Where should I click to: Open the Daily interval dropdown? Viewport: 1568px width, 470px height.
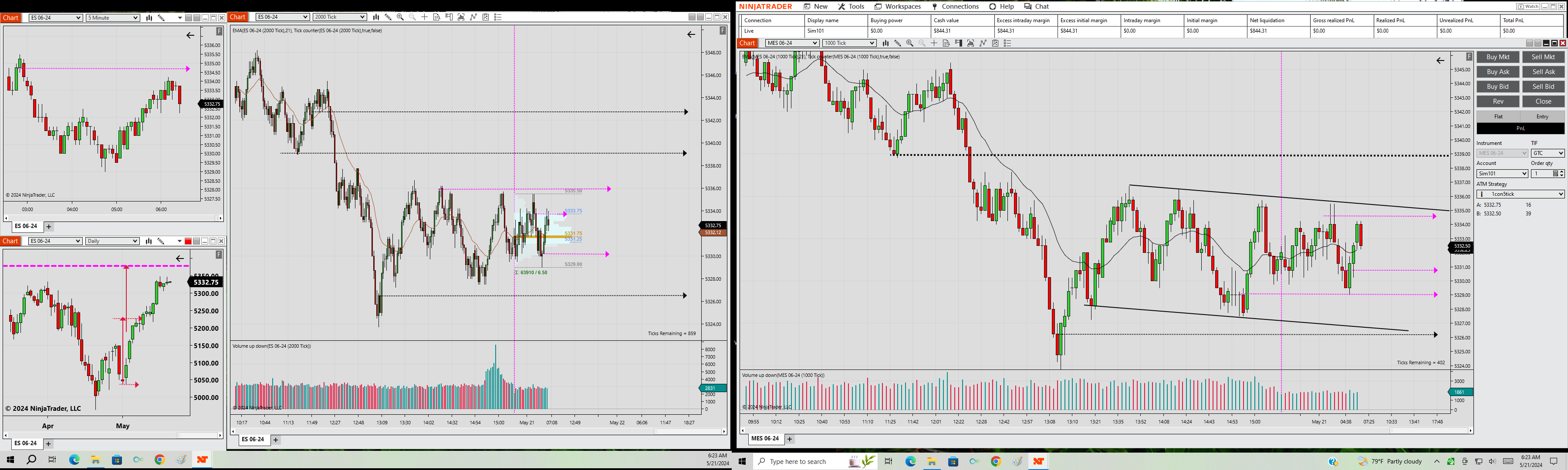coord(113,242)
